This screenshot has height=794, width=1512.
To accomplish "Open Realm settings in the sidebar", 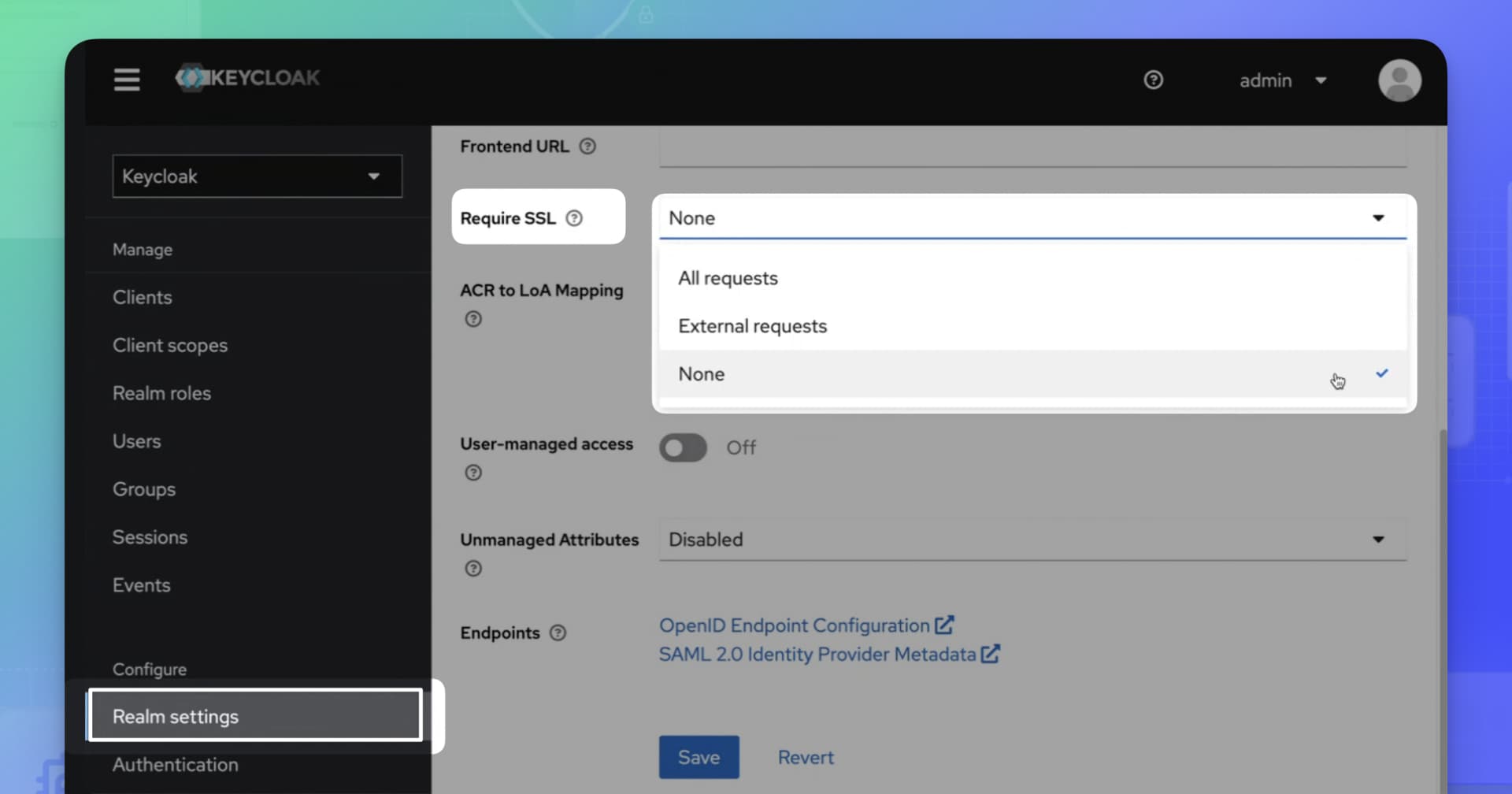I will [x=176, y=716].
